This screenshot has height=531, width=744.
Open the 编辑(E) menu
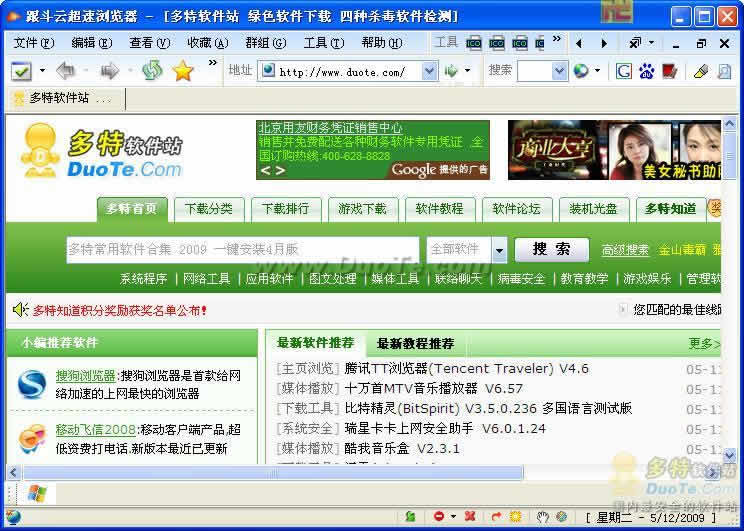coord(91,43)
